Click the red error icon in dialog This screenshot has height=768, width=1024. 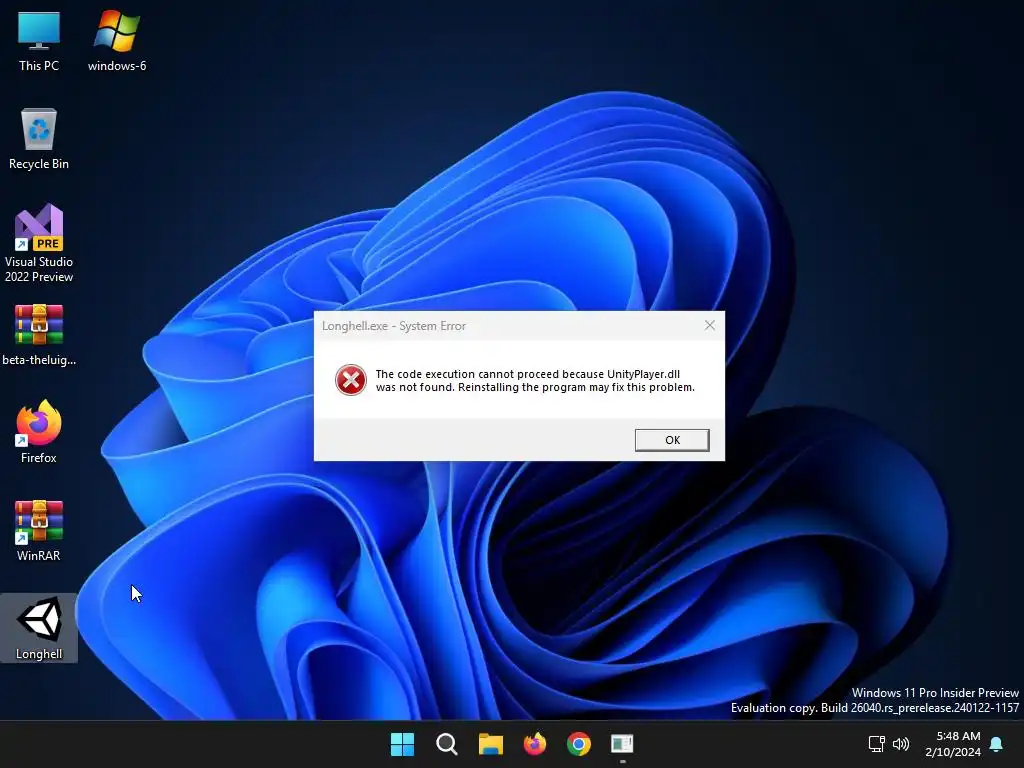(351, 380)
